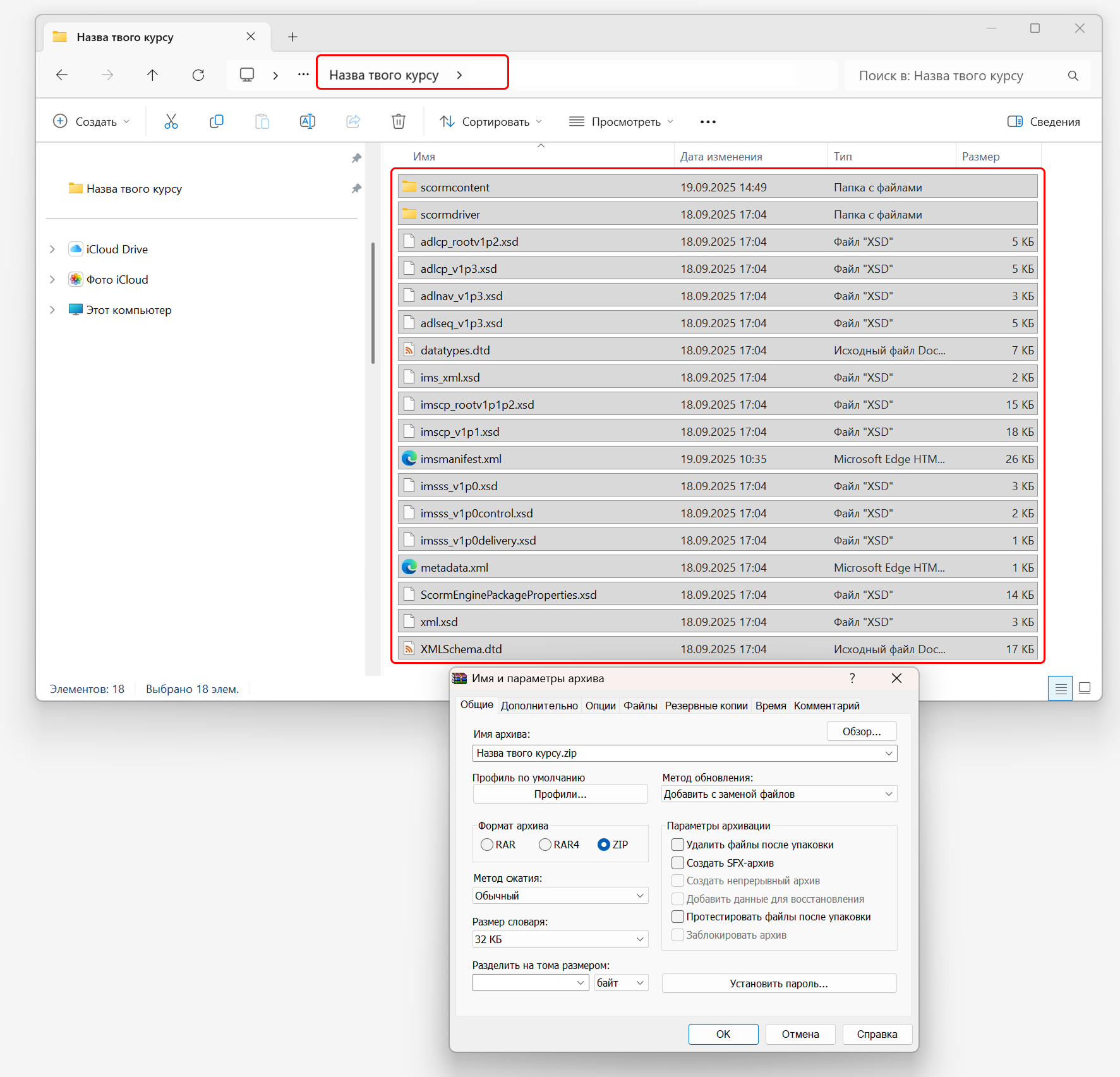Open the Сортировать sort menu

pyautogui.click(x=491, y=122)
